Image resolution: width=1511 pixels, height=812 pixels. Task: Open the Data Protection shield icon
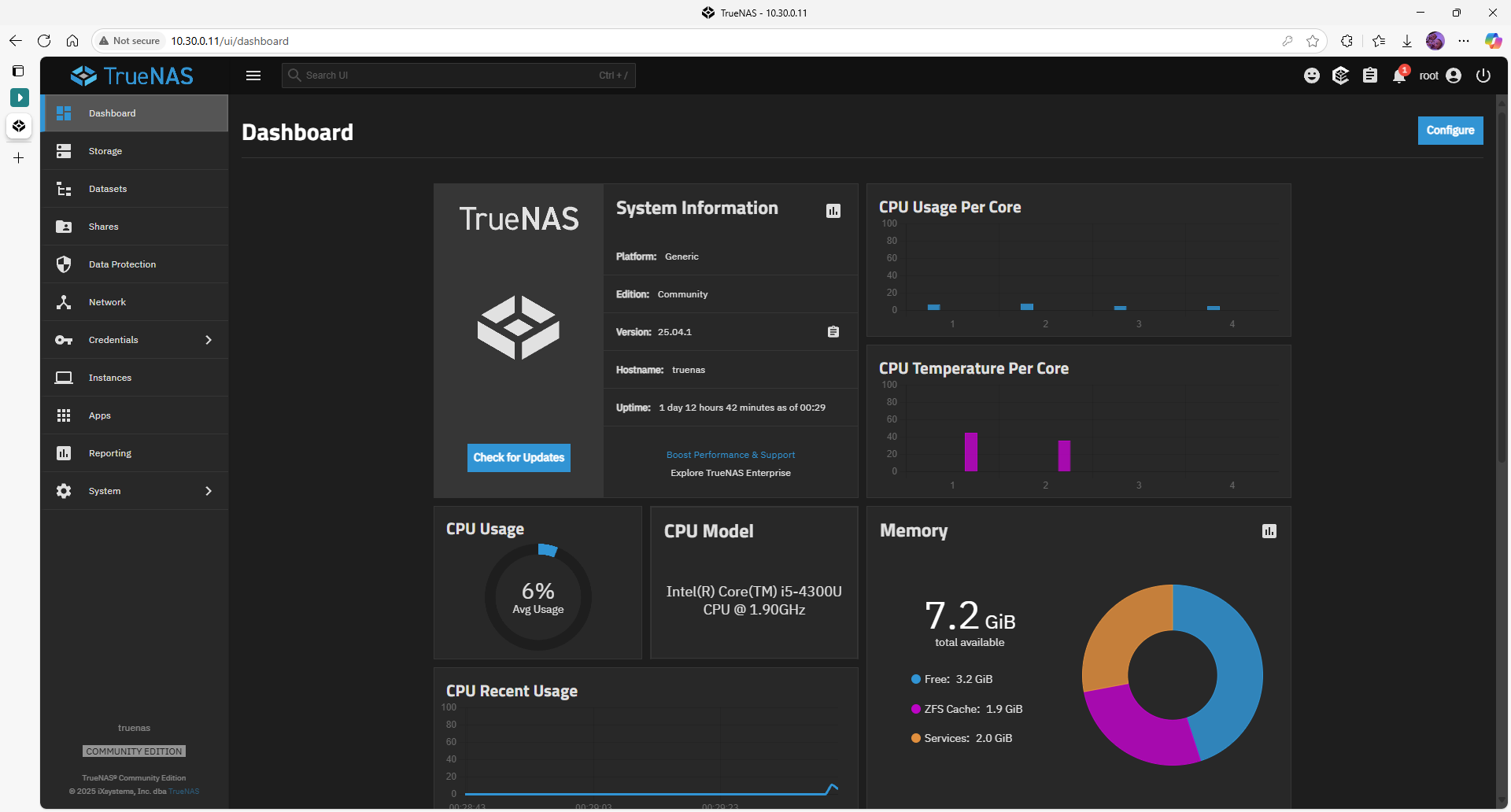coord(64,264)
